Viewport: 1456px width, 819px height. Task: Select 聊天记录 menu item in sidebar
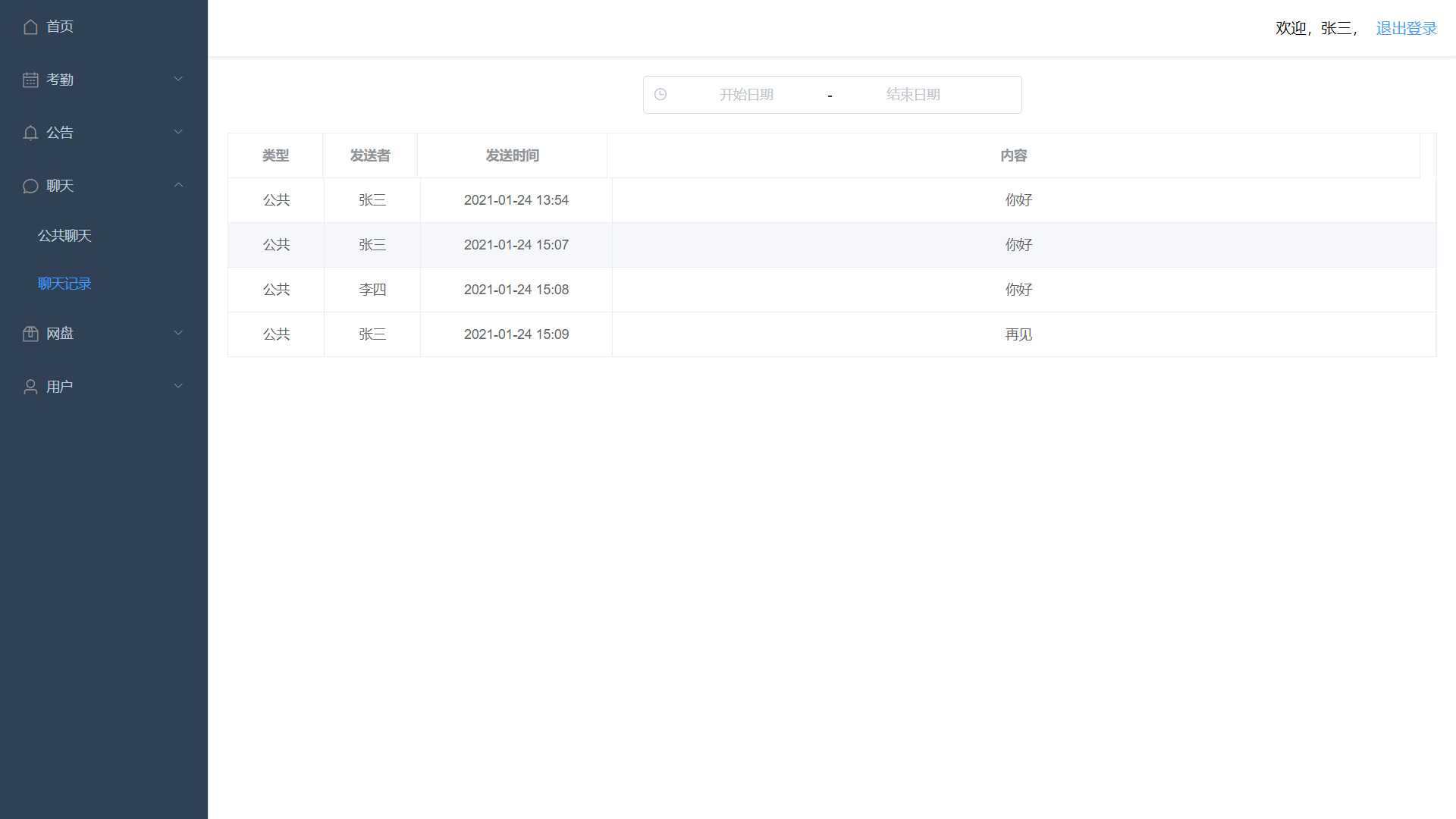(x=64, y=283)
